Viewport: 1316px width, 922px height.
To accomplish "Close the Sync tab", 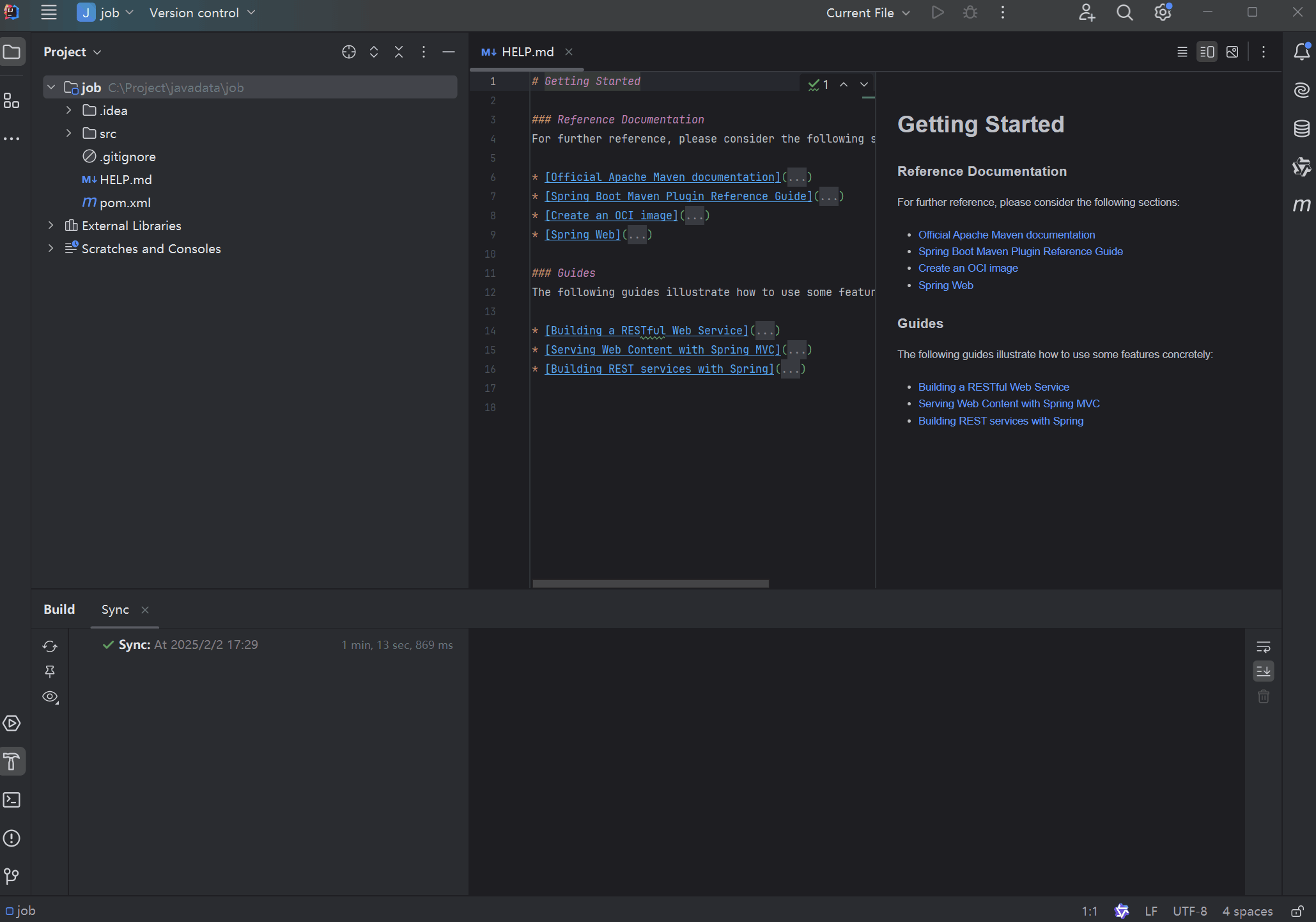I will [x=145, y=610].
